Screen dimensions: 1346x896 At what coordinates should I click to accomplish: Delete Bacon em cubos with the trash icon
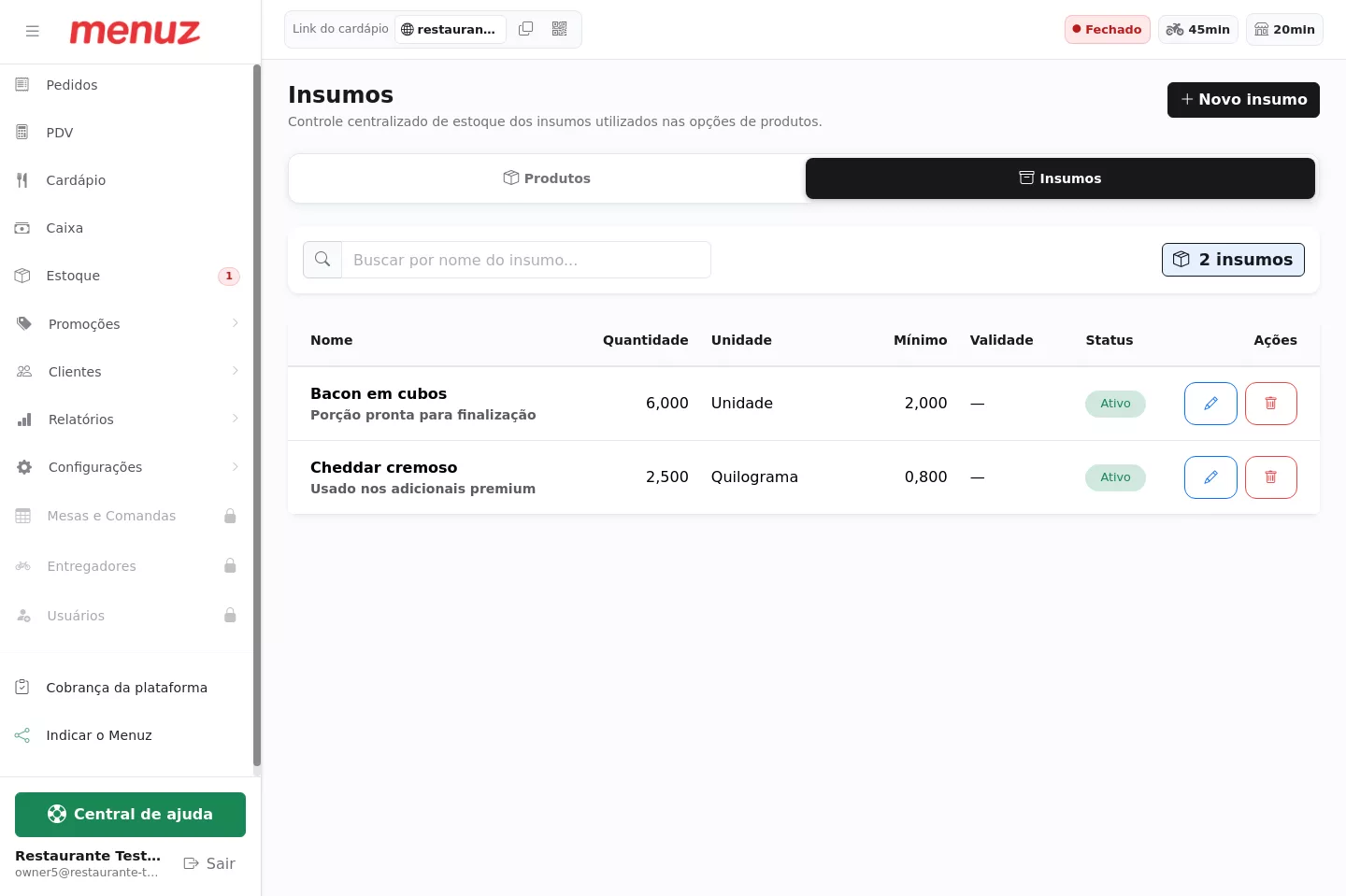(1271, 404)
